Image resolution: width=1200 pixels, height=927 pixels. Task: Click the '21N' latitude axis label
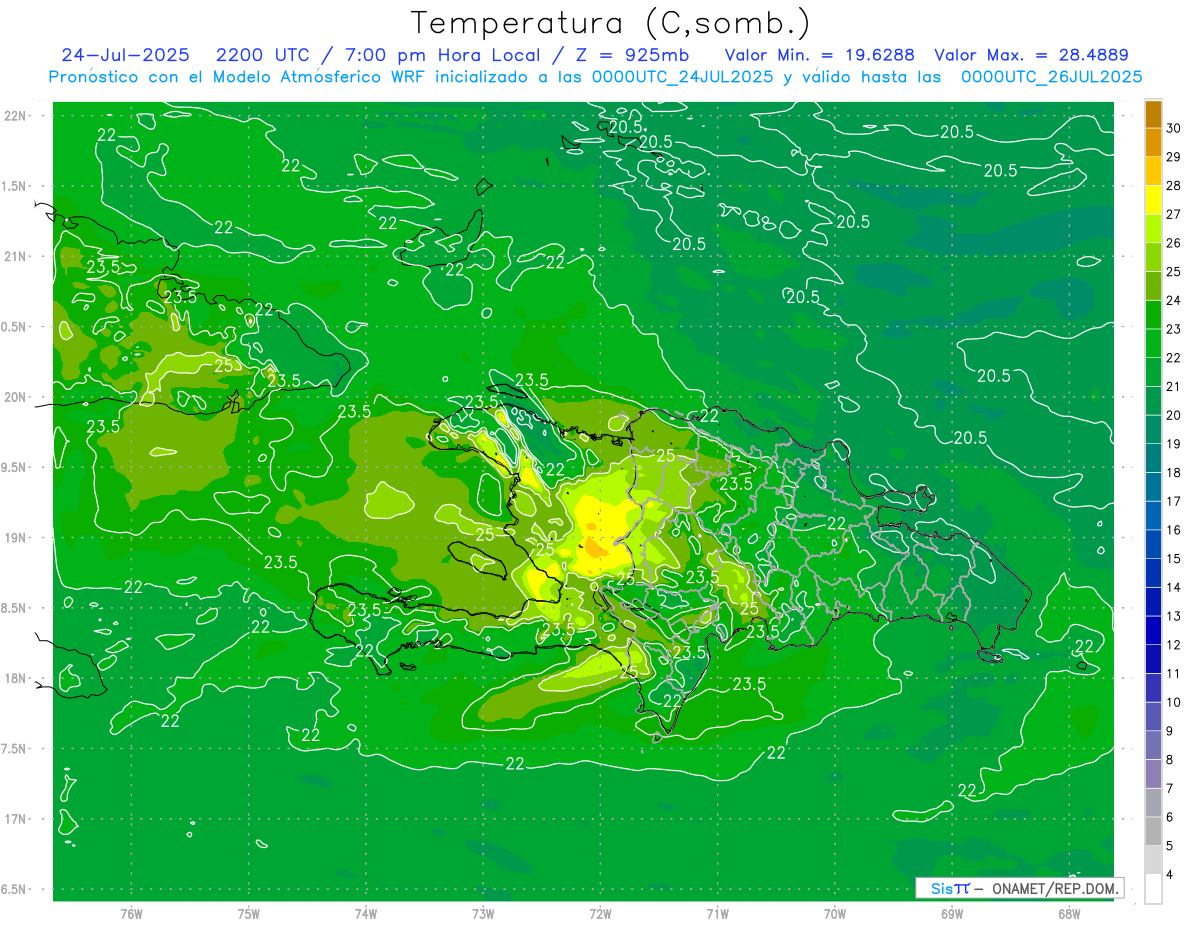(x=15, y=256)
